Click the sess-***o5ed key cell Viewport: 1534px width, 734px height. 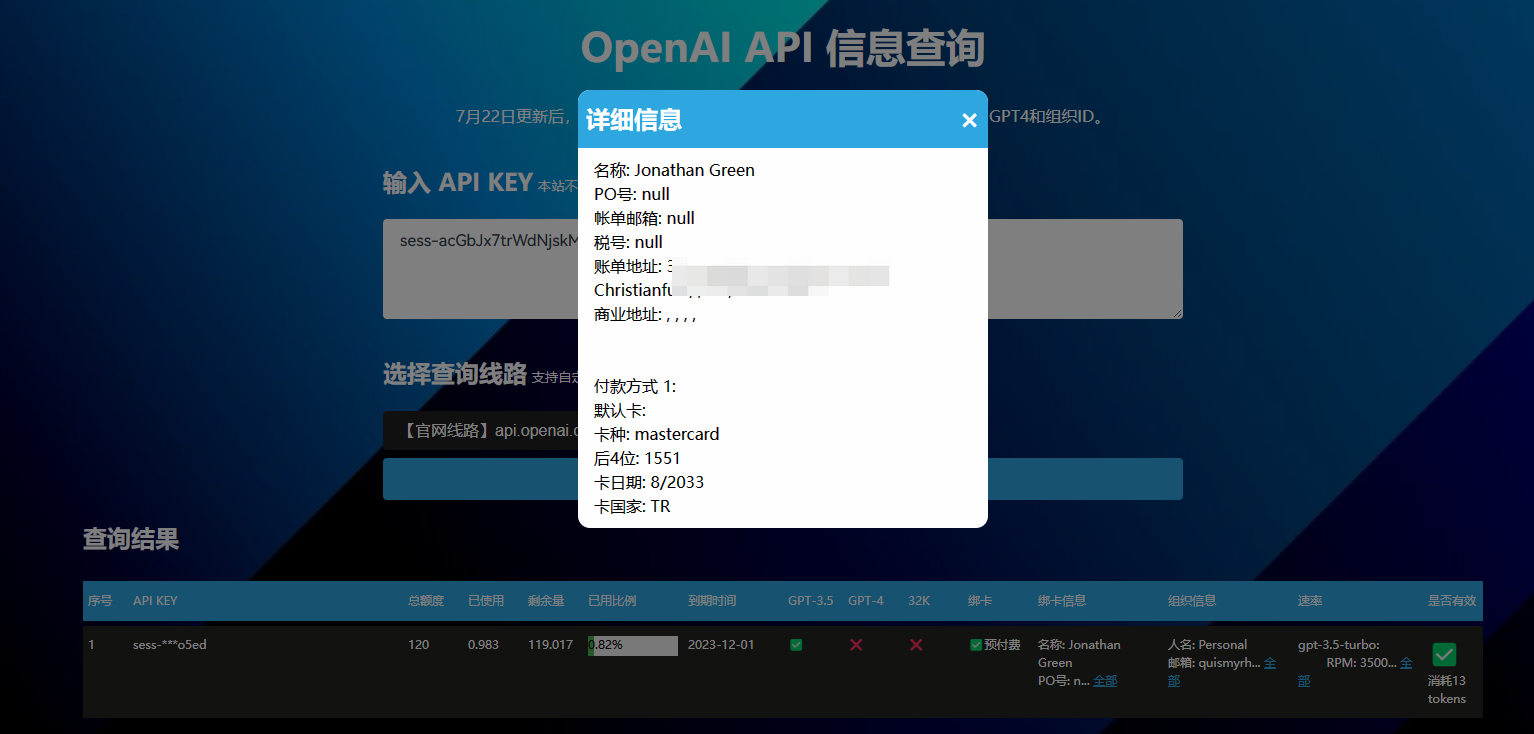(x=170, y=645)
